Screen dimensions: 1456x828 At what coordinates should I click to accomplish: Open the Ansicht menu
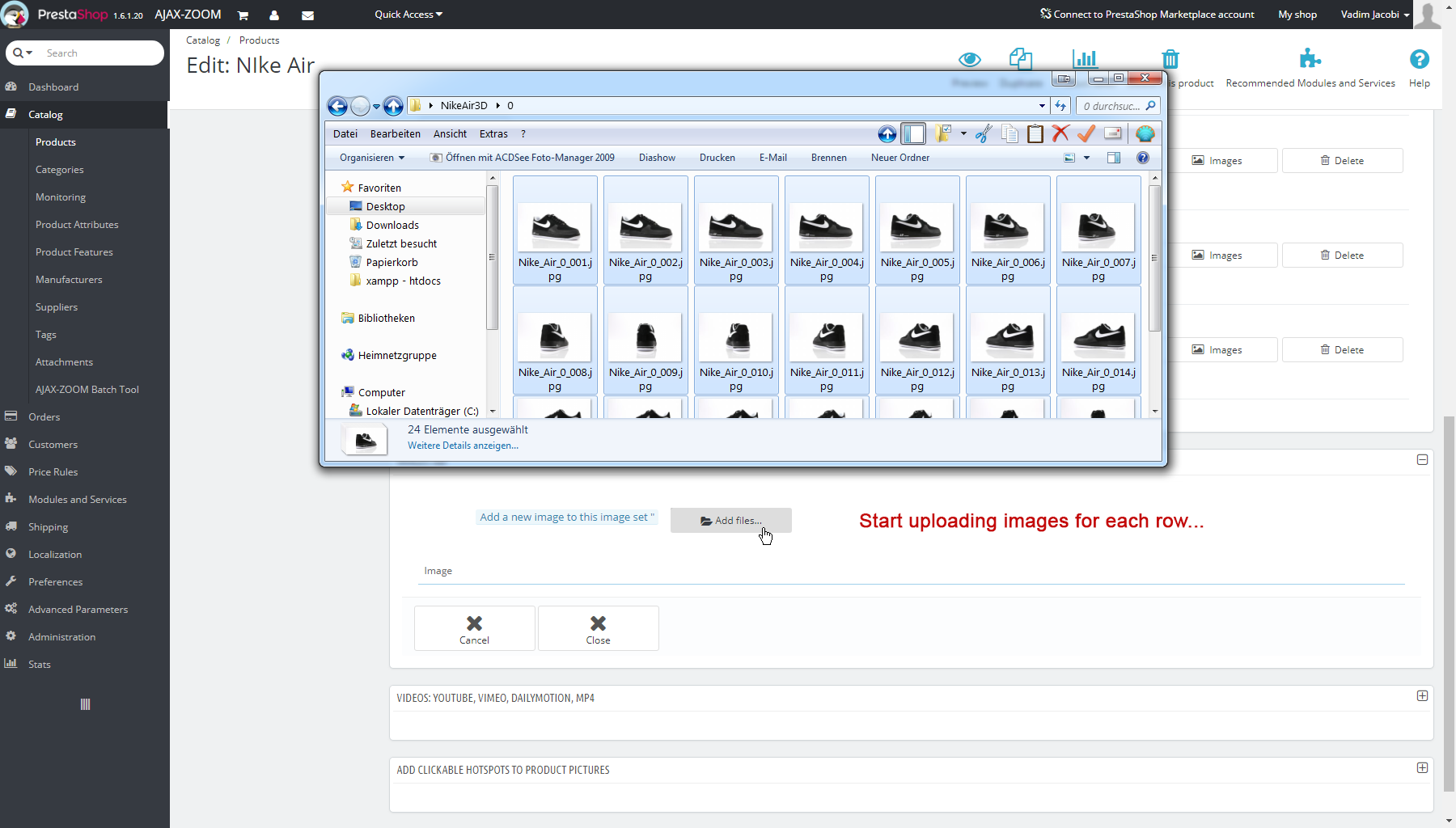click(x=450, y=134)
